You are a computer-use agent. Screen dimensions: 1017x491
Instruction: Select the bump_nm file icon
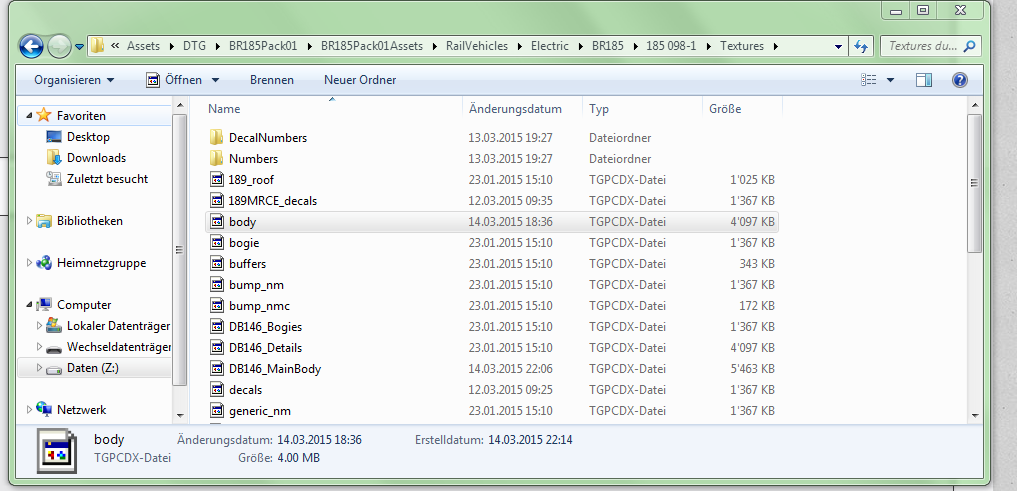(217, 285)
